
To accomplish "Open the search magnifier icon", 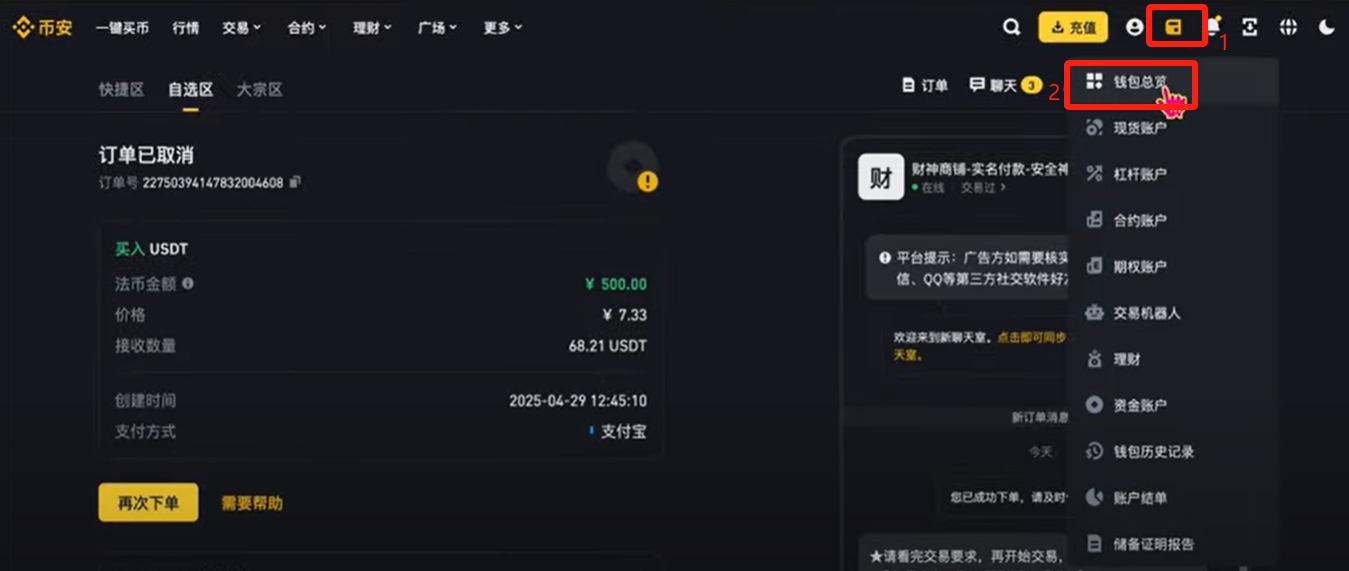I will (1012, 28).
